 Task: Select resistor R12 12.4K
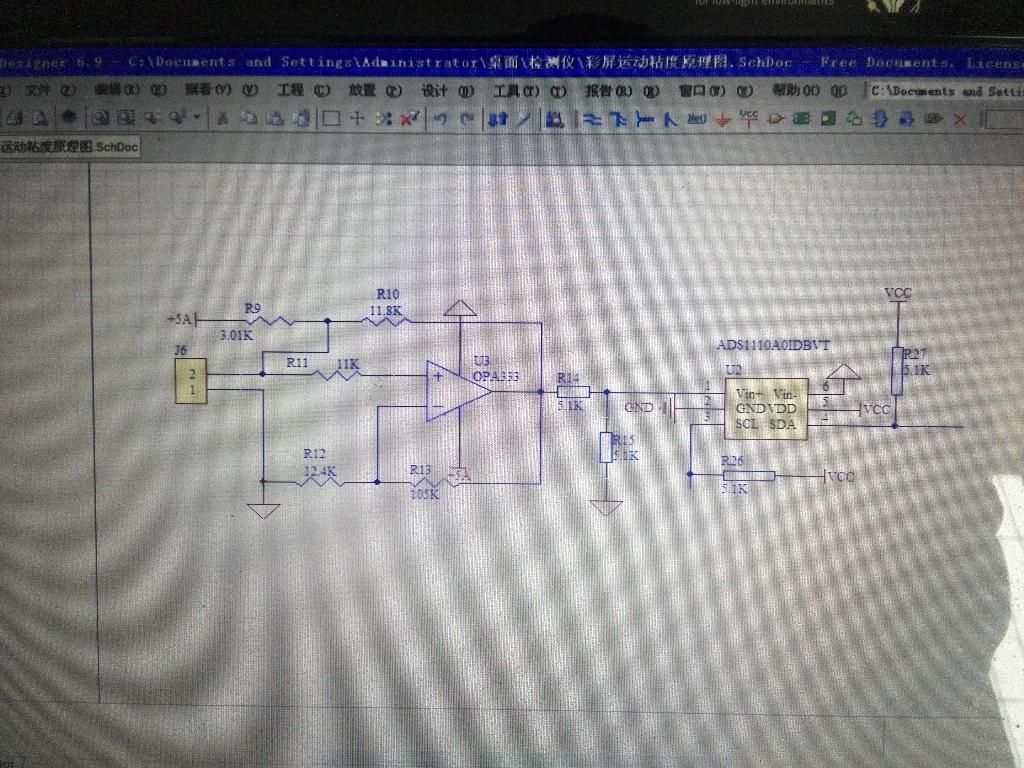tap(320, 482)
